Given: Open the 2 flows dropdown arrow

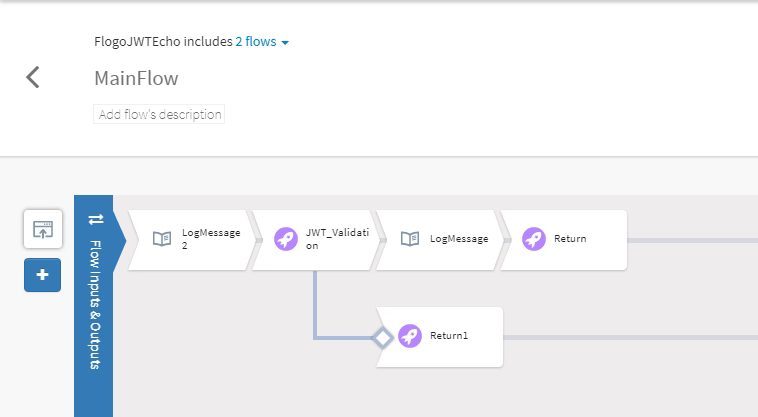Looking at the screenshot, I should coord(285,43).
